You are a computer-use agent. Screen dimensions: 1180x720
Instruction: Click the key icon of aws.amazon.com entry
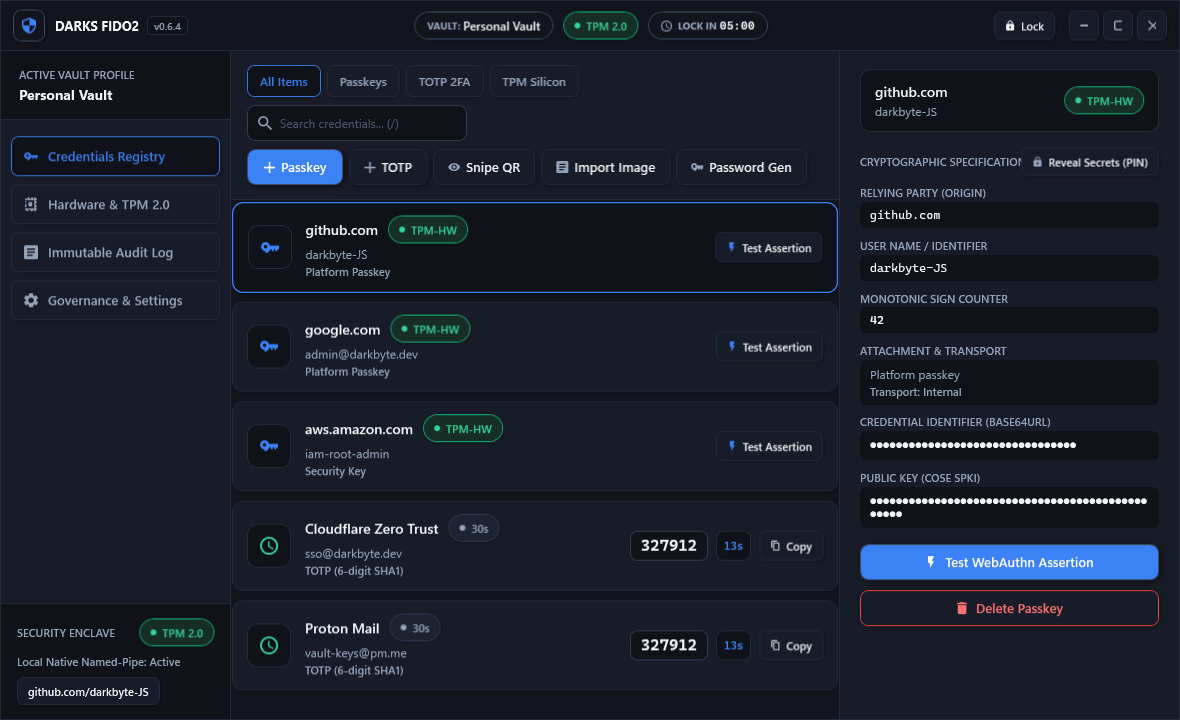[x=269, y=445]
